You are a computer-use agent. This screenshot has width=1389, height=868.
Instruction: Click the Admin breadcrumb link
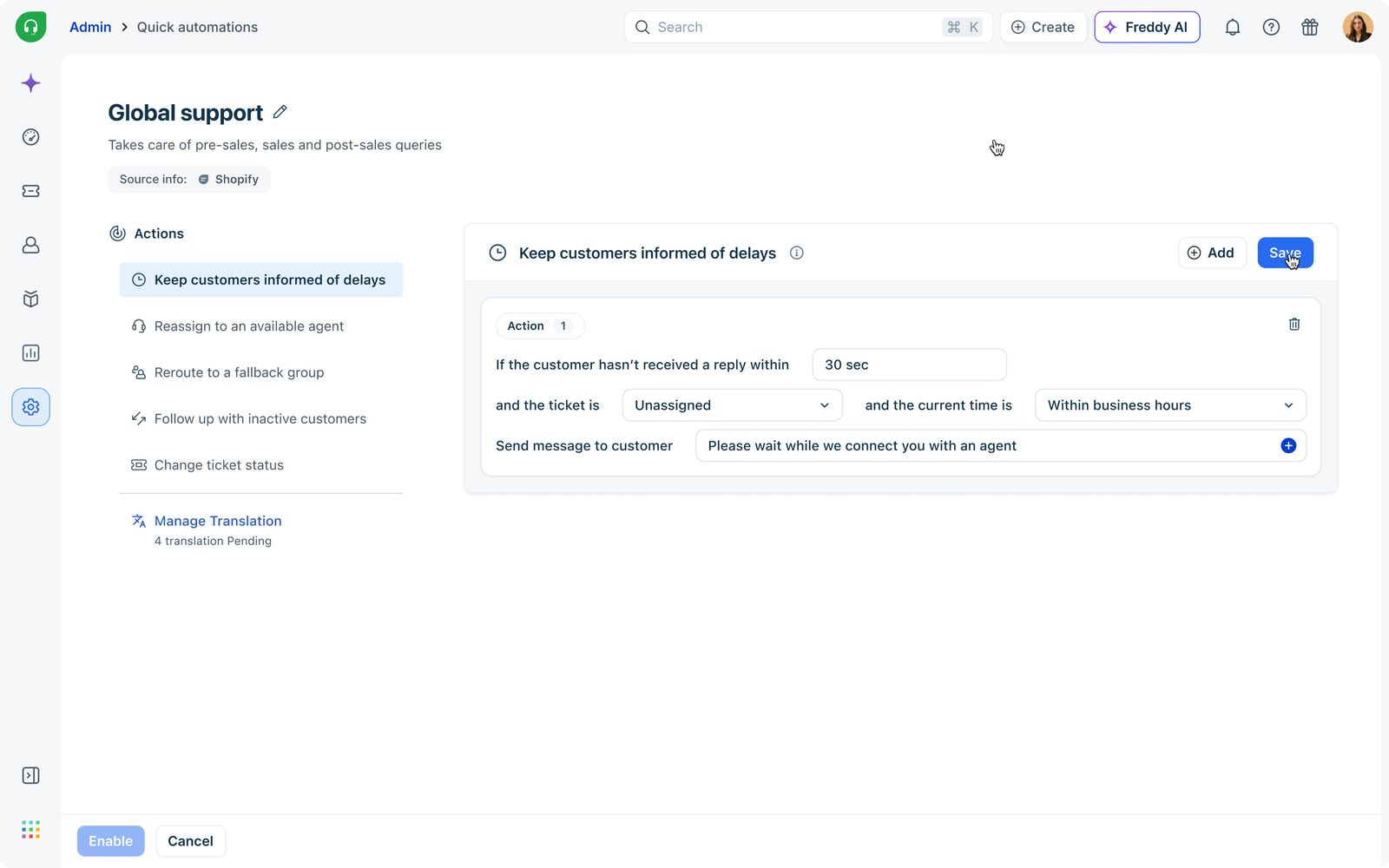click(90, 27)
